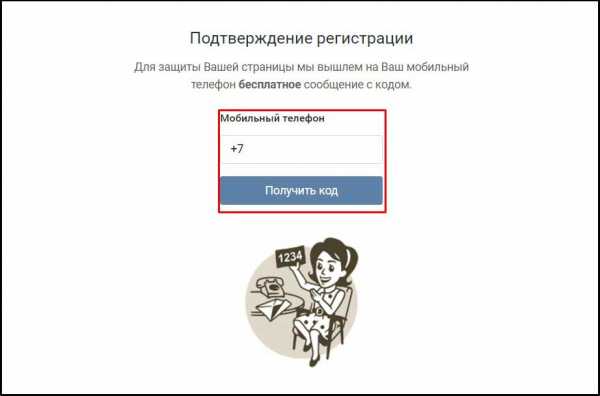Screen dimensions: 600x396
Task: Click the phrase "сообщение с кодом"
Action: (x=357, y=85)
